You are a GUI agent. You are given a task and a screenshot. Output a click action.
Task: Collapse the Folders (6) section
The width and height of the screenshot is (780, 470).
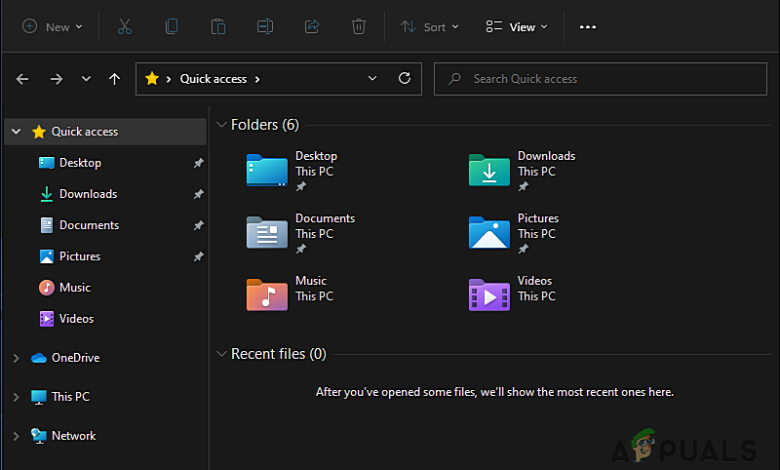(221, 125)
